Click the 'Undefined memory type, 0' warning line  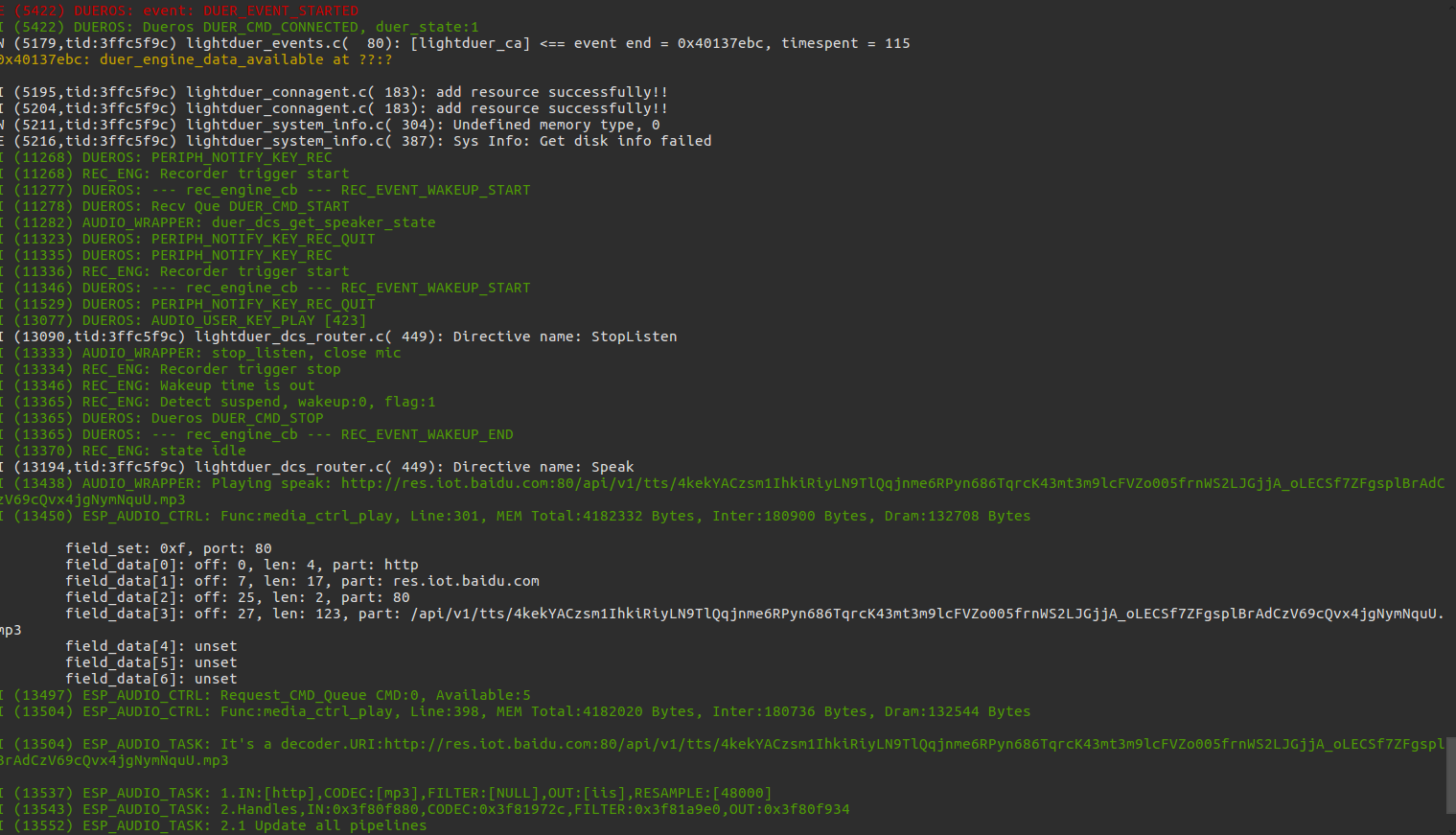(330, 125)
